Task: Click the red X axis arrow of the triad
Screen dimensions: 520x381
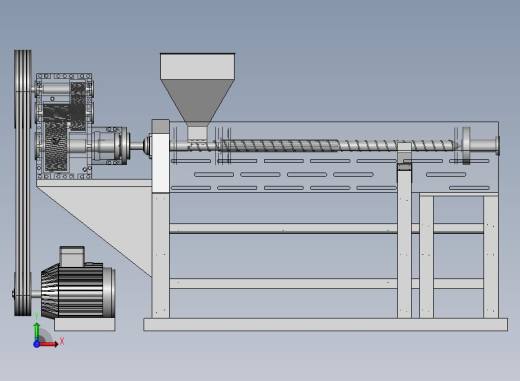Action: (x=50, y=344)
